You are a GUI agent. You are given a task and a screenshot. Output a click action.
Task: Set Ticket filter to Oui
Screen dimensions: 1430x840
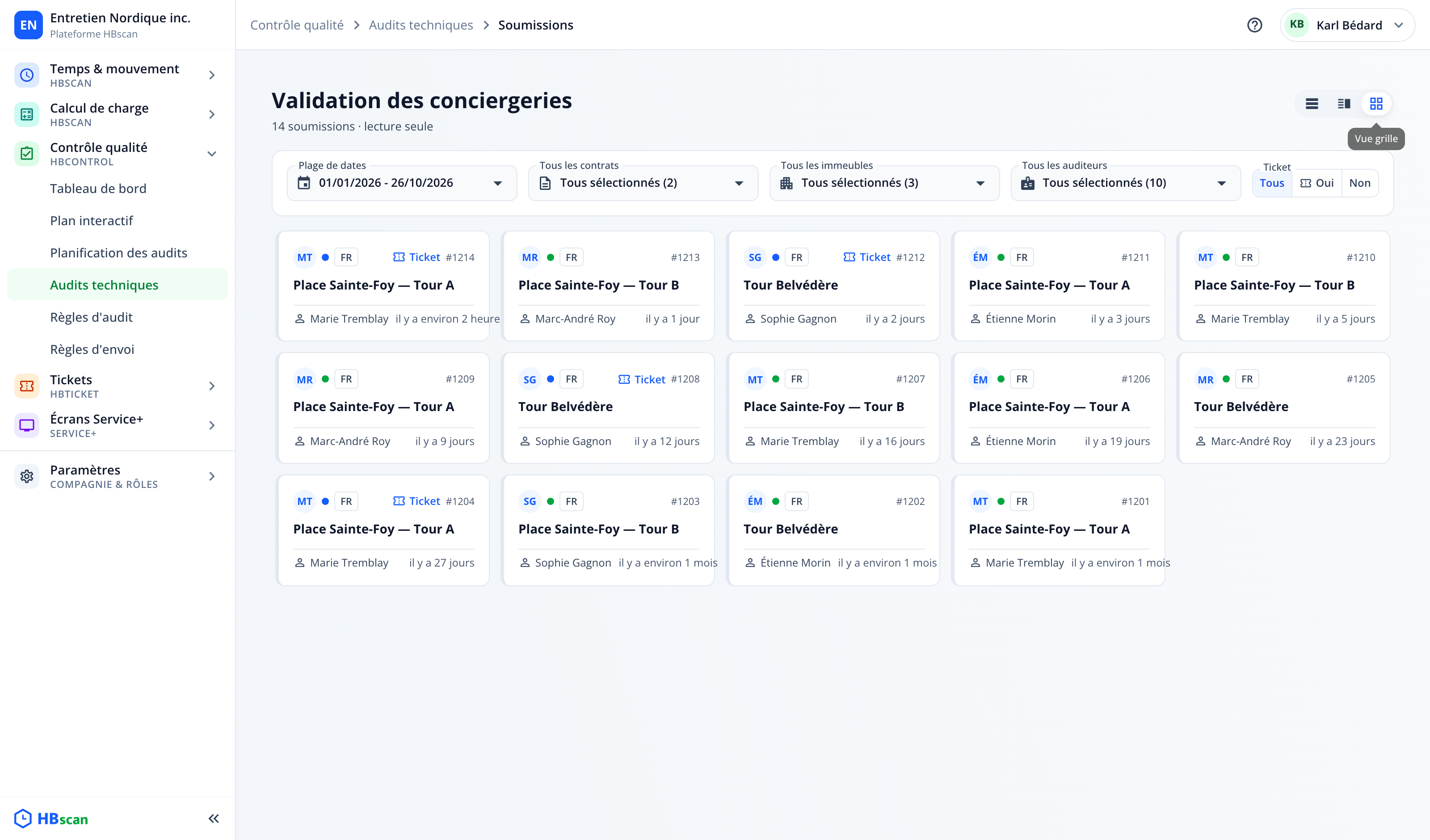1316,183
